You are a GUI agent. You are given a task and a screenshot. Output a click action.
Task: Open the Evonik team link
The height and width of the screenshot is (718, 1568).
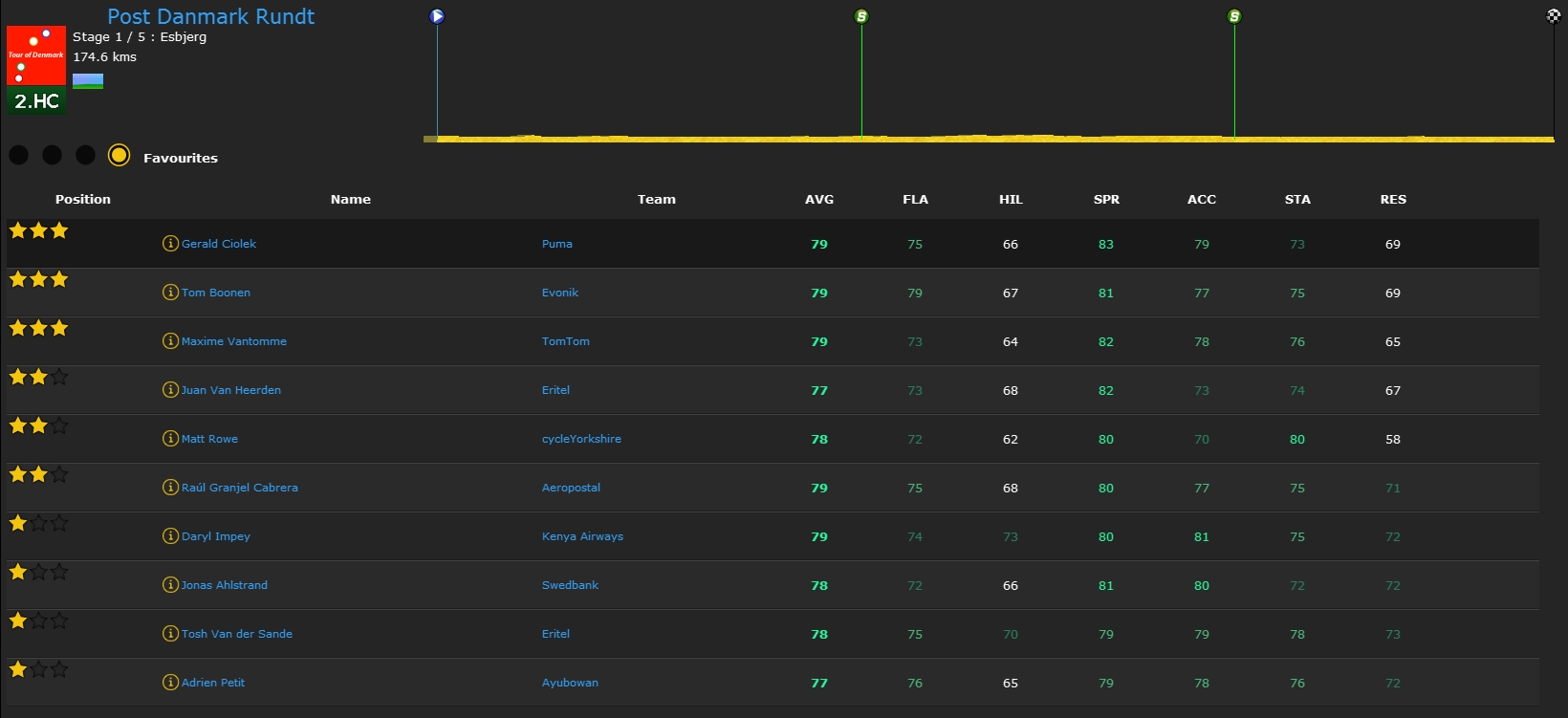[x=560, y=293]
